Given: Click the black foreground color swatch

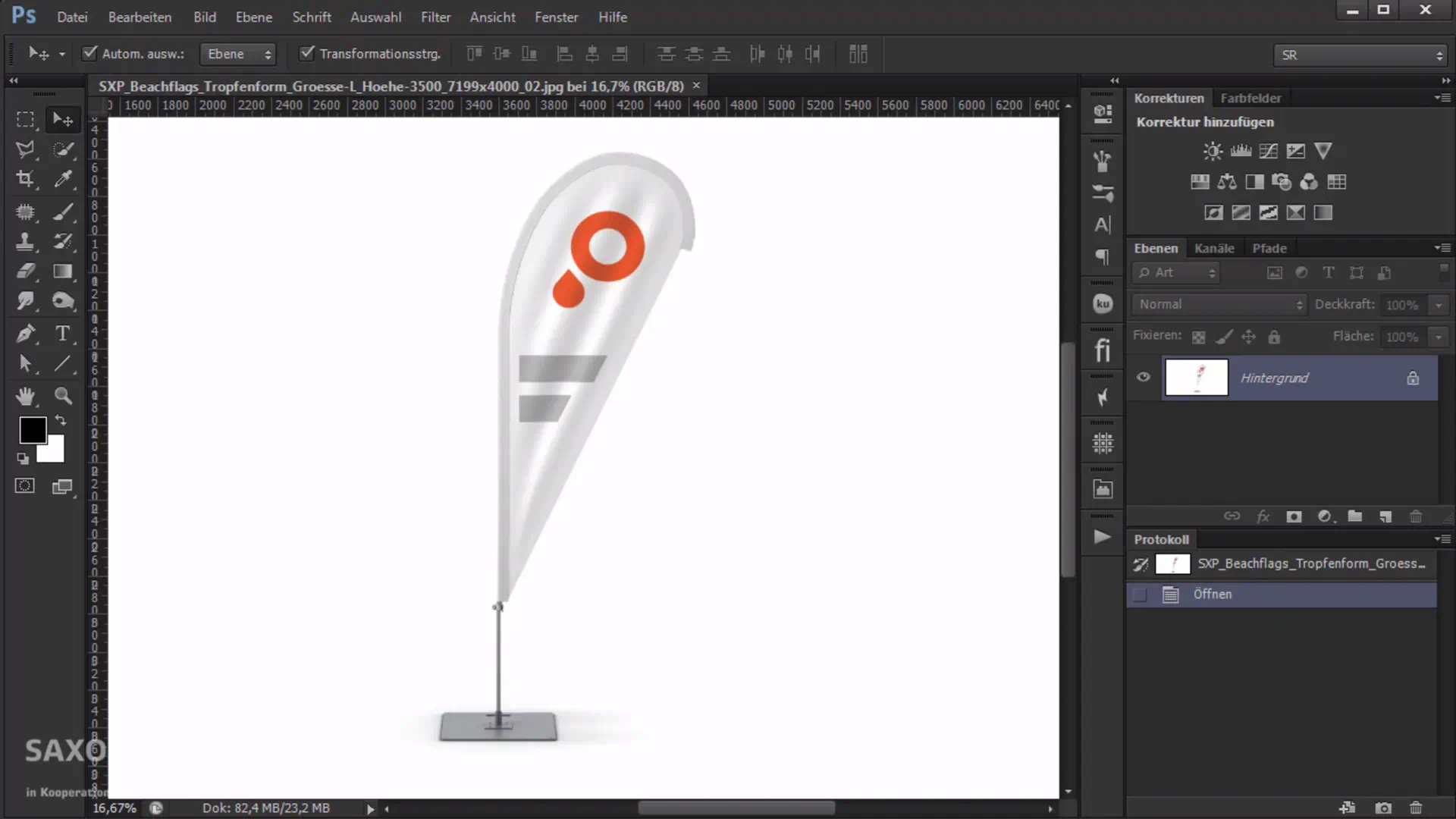Looking at the screenshot, I should [33, 430].
